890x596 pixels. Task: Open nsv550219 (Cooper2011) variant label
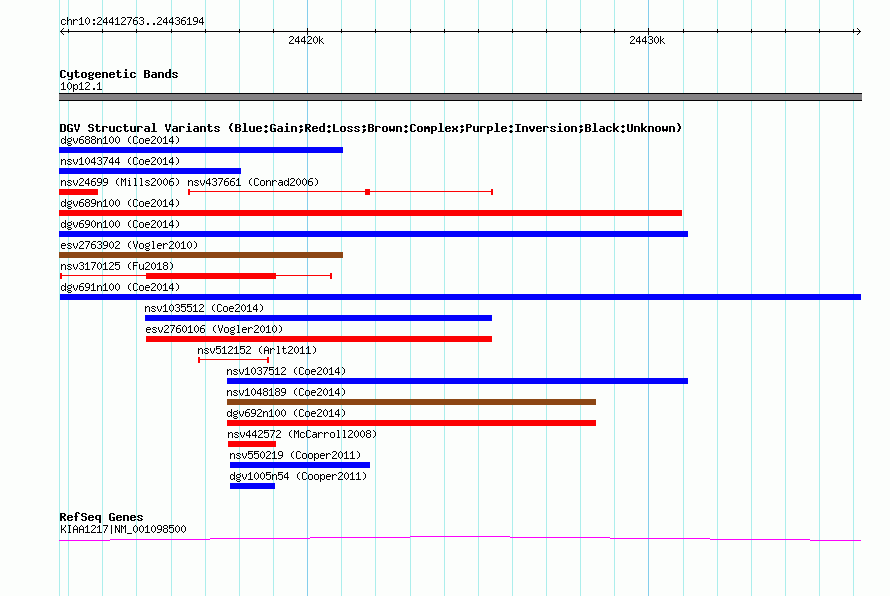[295, 455]
